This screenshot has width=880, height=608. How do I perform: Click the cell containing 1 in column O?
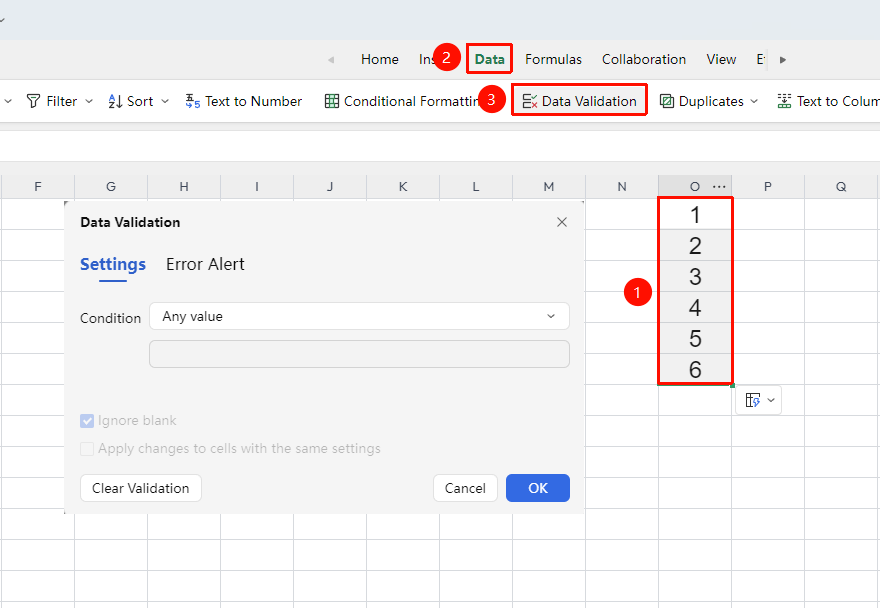(695, 214)
